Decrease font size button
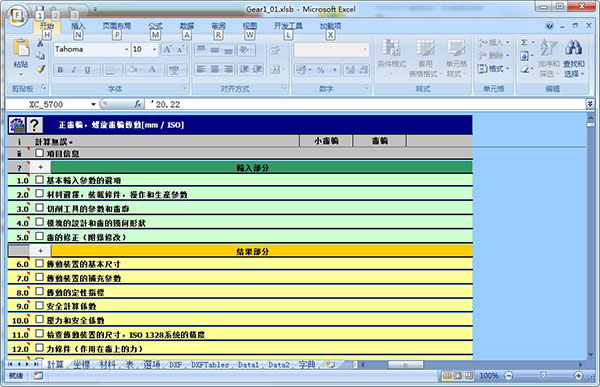This screenshot has height=387, width=600. [x=180, y=49]
